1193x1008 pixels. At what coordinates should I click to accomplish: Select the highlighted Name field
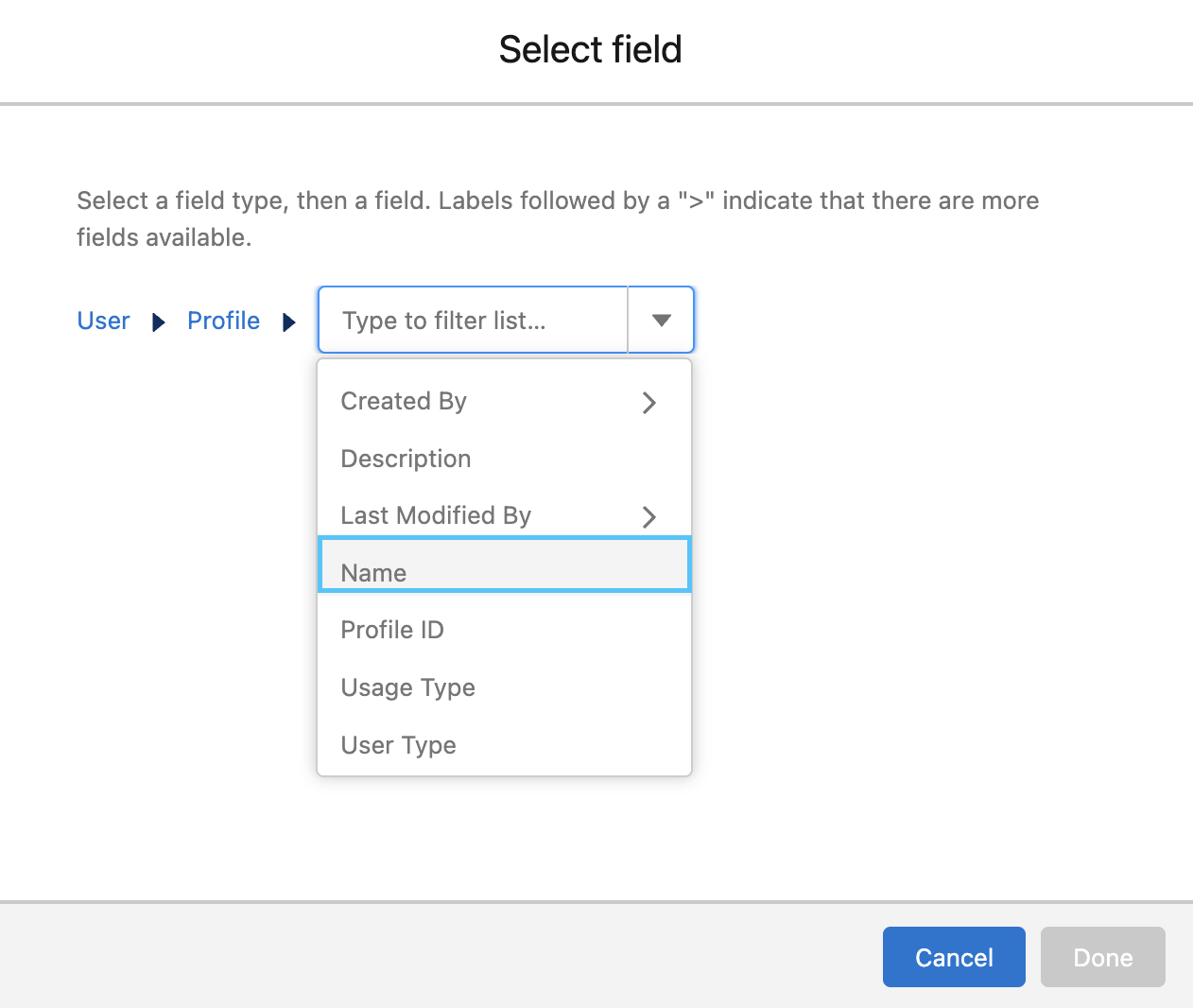pyautogui.click(x=373, y=572)
